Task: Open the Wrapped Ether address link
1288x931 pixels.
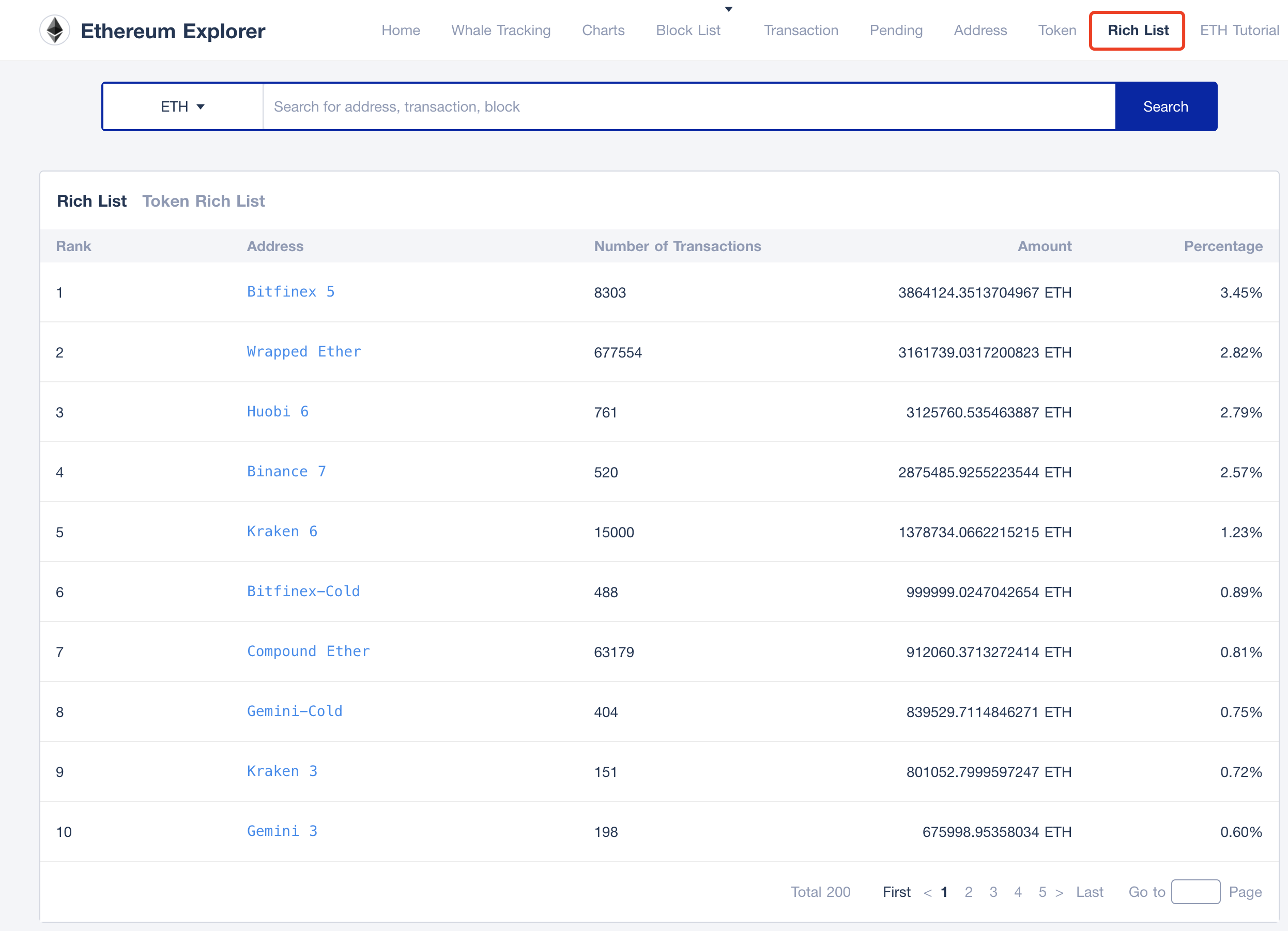Action: [304, 352]
